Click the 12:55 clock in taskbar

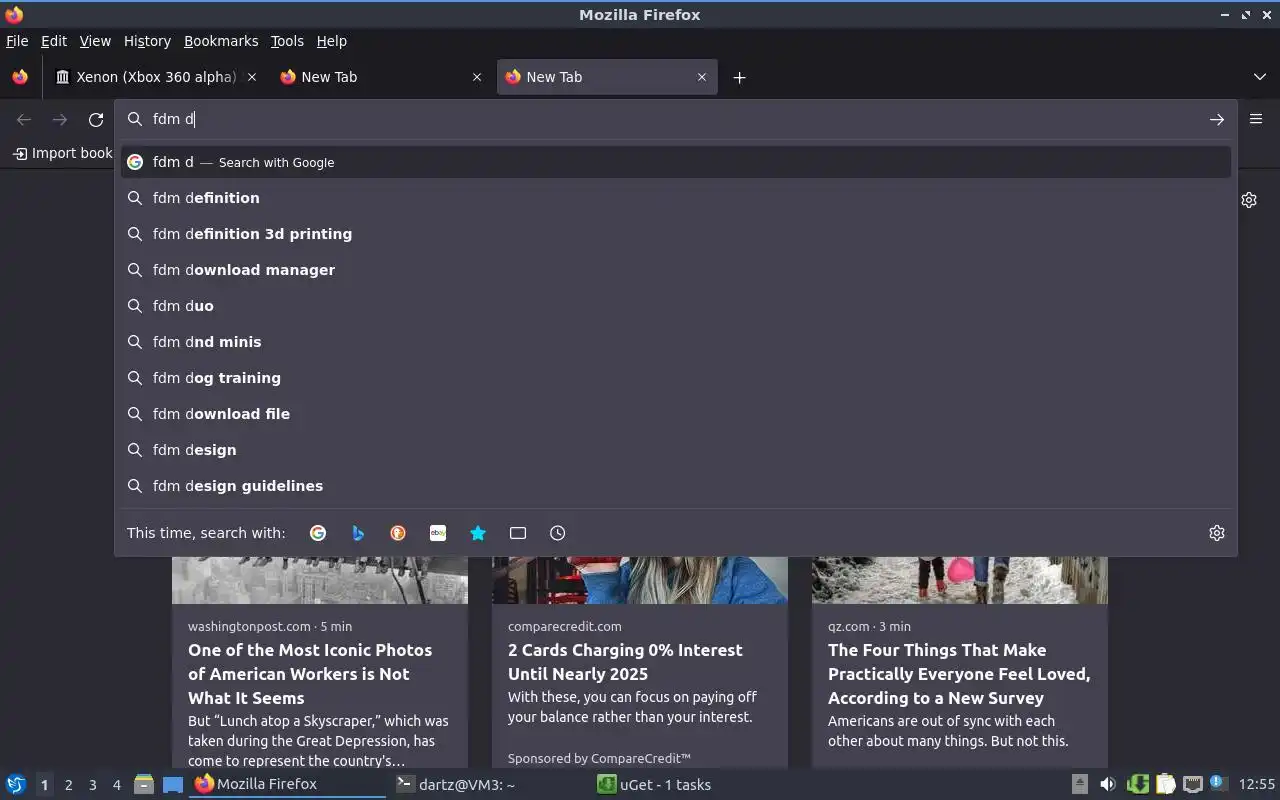[x=1257, y=785]
